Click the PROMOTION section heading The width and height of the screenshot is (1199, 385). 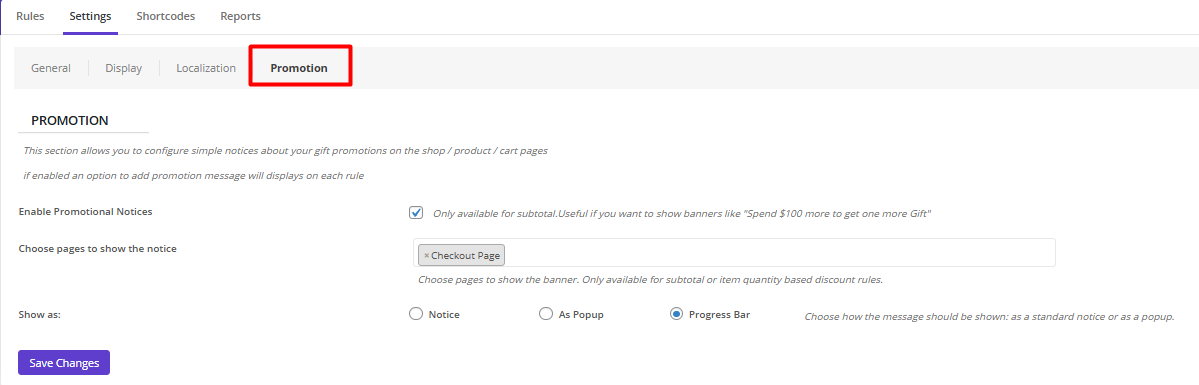[70, 121]
